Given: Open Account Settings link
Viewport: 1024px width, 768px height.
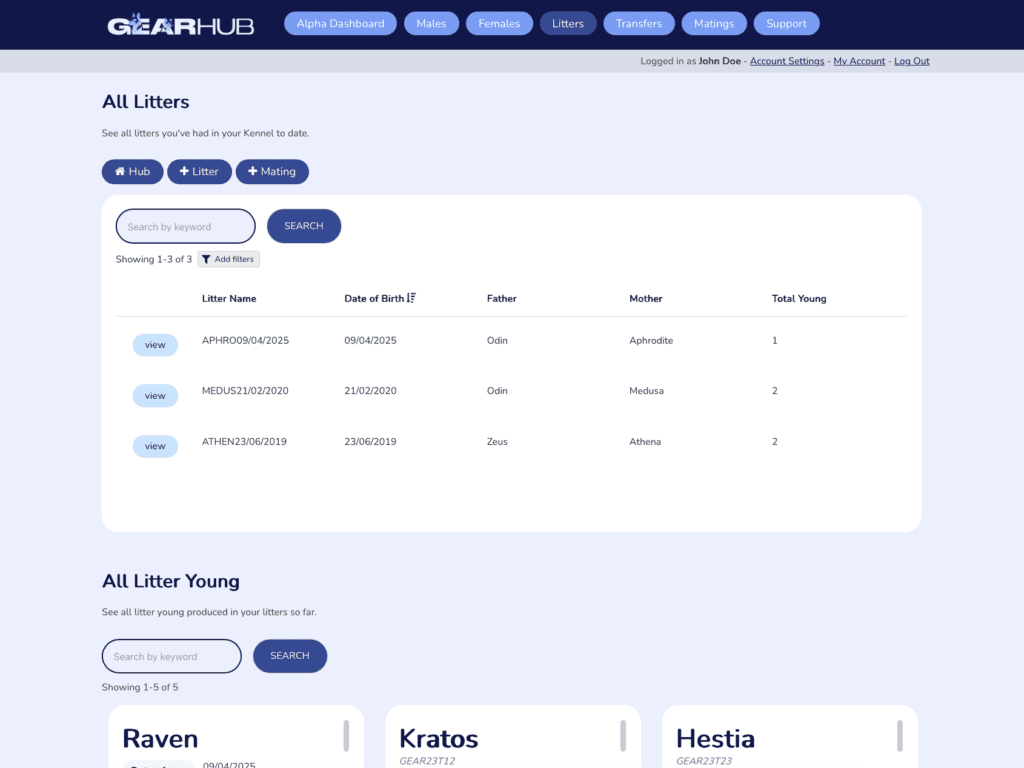Looking at the screenshot, I should pos(787,61).
